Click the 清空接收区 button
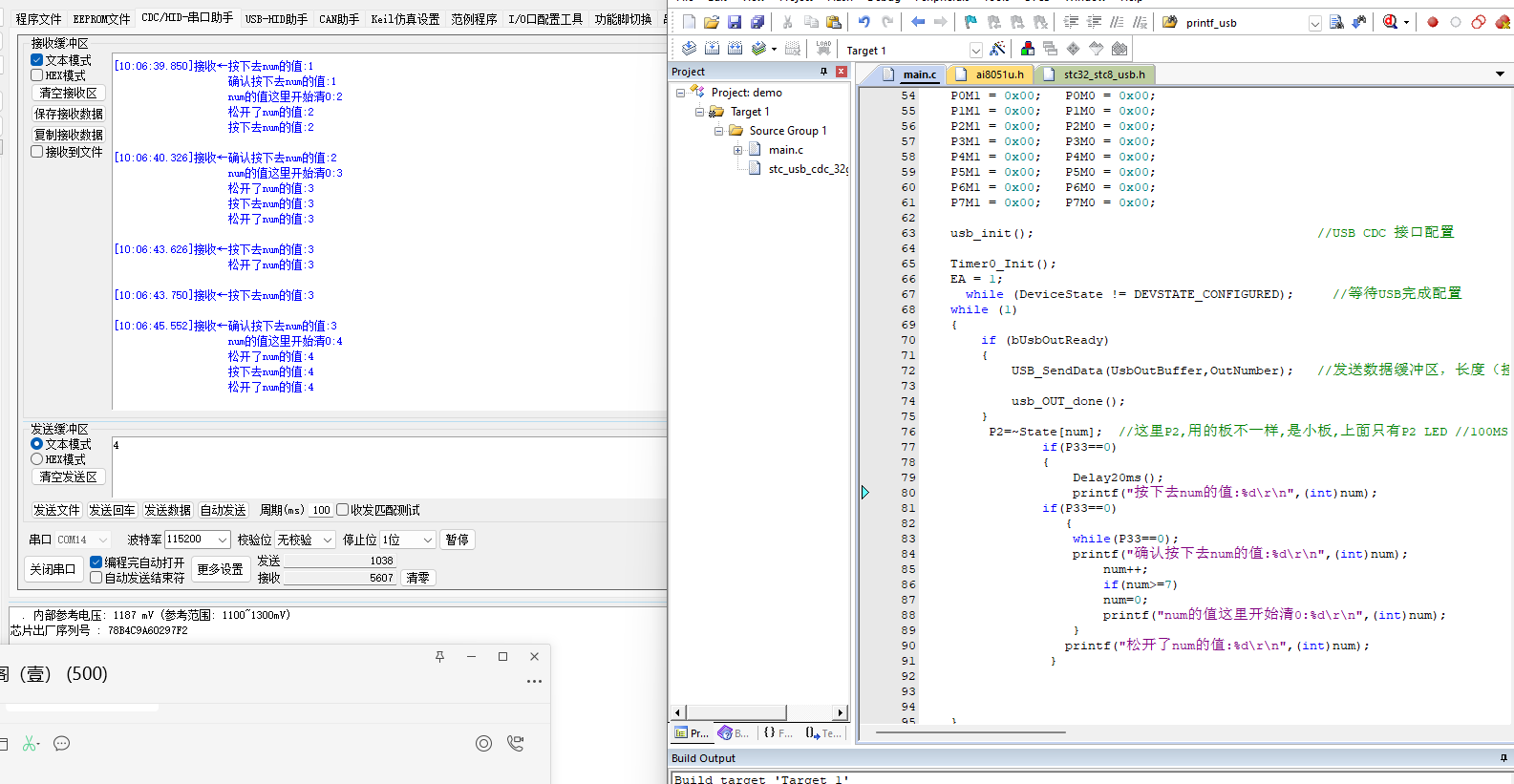 click(69, 93)
